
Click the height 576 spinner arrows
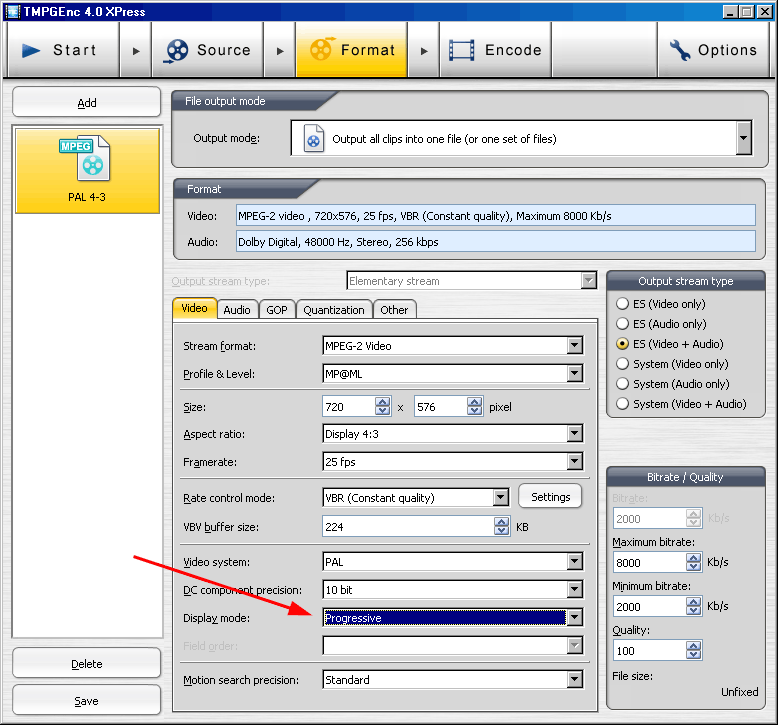(x=474, y=406)
